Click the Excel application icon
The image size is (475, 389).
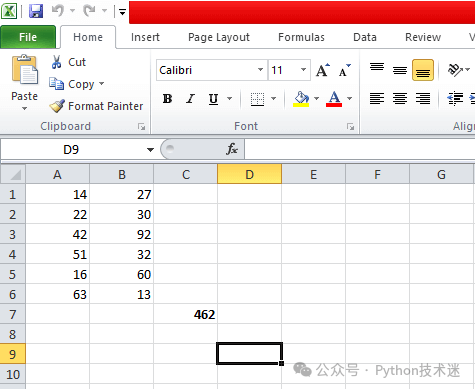pos(9,11)
